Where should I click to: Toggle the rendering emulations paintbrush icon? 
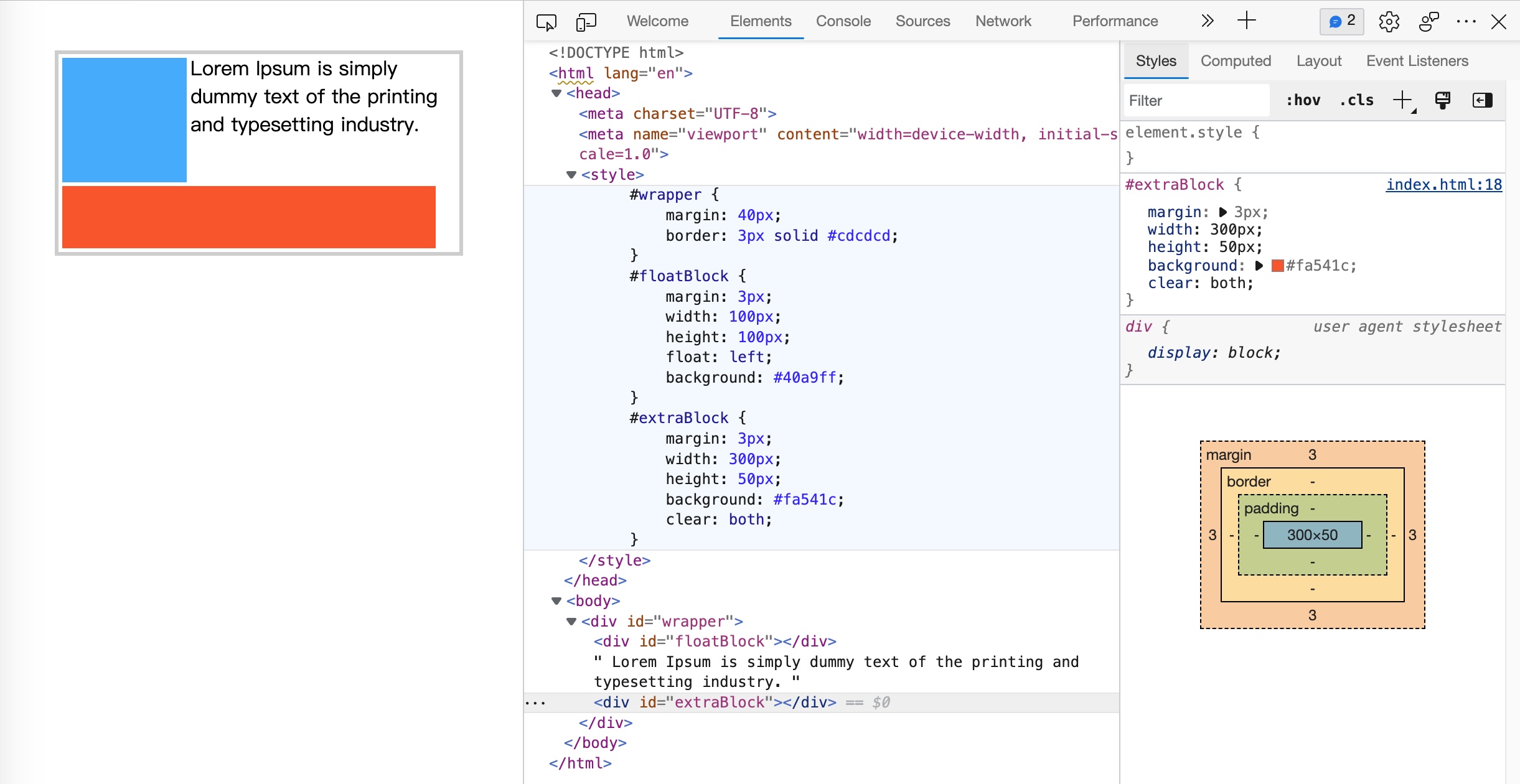tap(1442, 100)
